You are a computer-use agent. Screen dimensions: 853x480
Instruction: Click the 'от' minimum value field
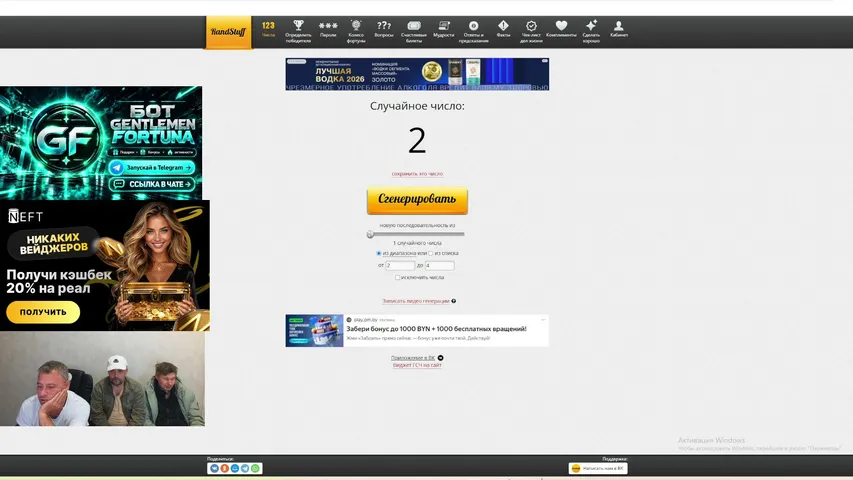tap(400, 266)
